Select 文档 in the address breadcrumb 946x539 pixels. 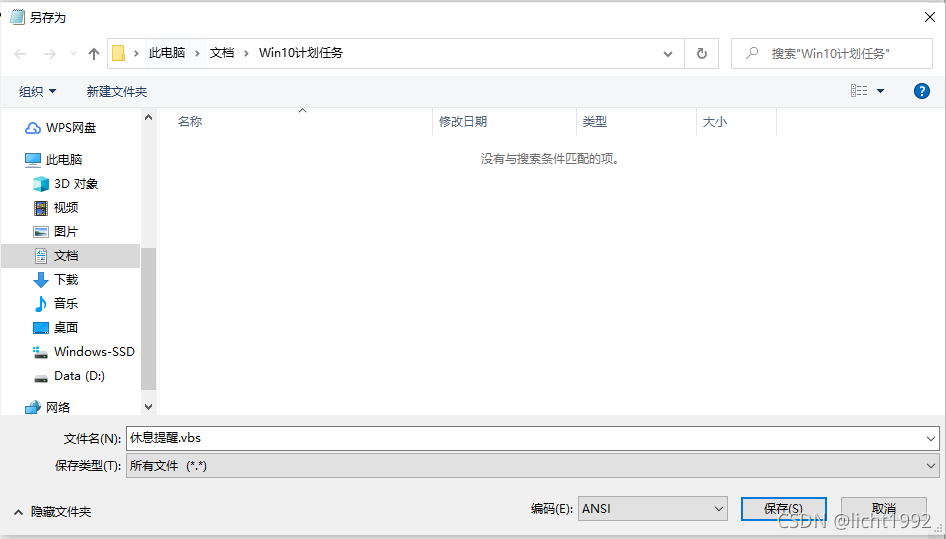pos(222,53)
